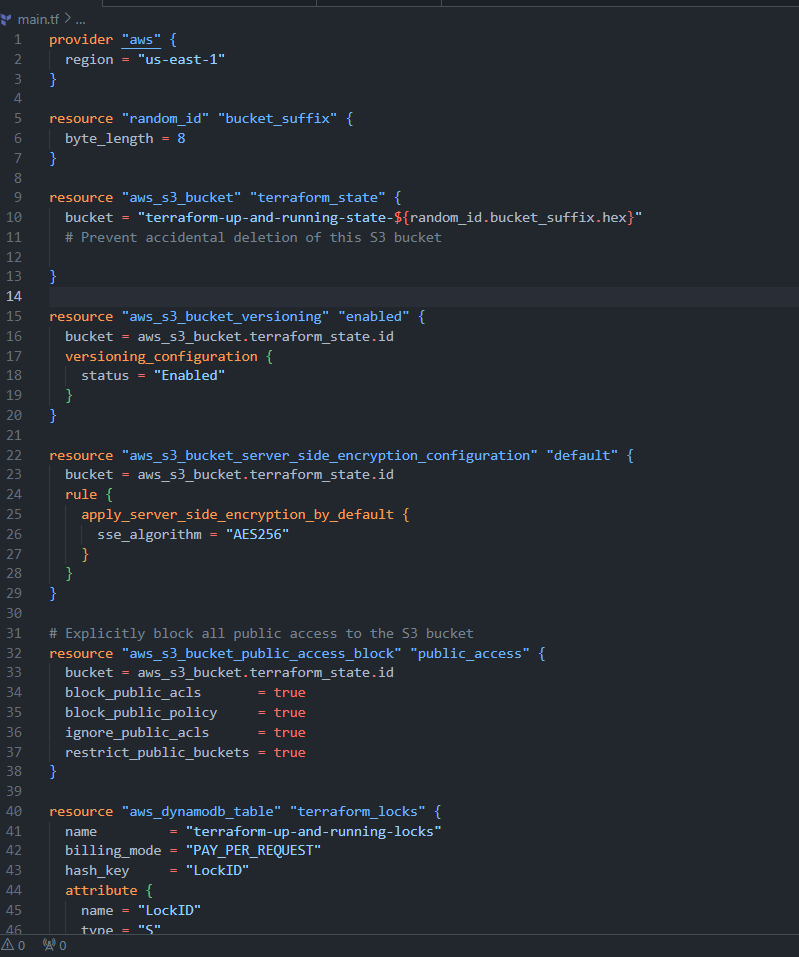
Task: Click the rule block keyword on line 24
Action: [x=81, y=495]
